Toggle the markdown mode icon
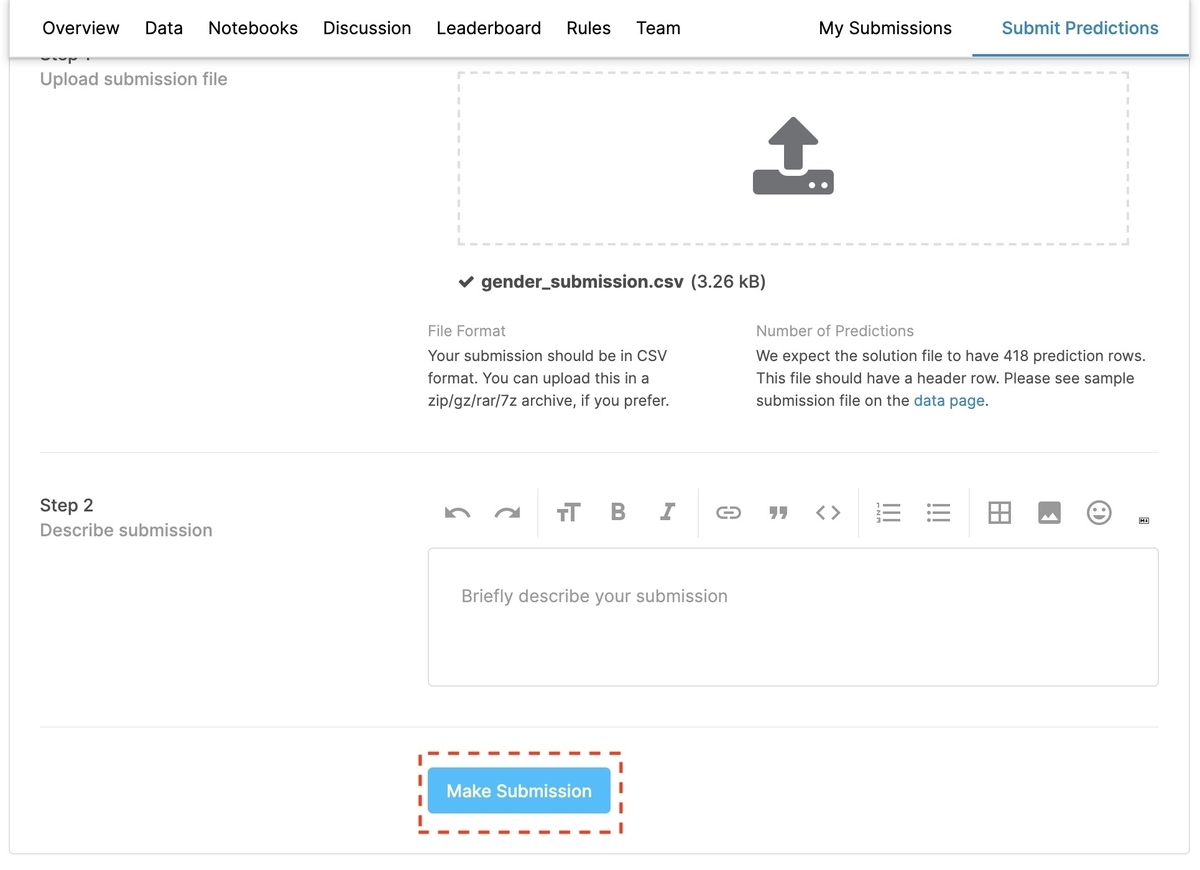 [x=1144, y=520]
